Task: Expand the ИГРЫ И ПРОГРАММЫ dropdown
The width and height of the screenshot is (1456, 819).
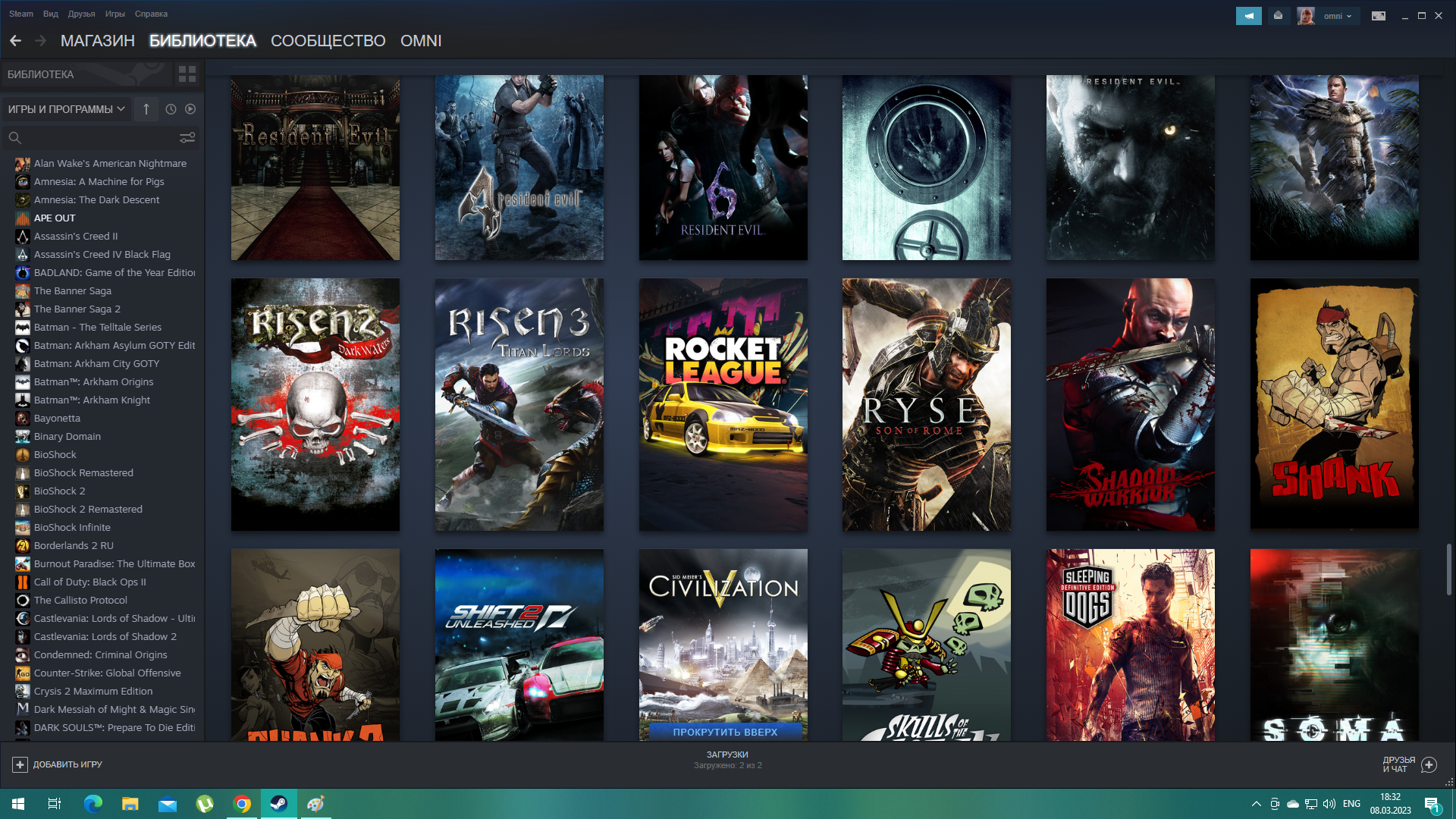Action: [66, 109]
